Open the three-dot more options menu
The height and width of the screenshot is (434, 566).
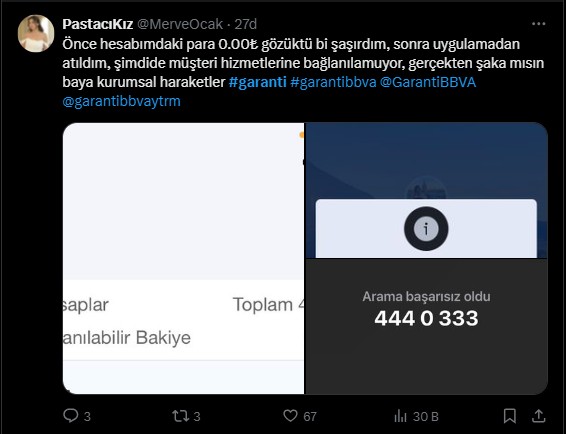click(539, 24)
